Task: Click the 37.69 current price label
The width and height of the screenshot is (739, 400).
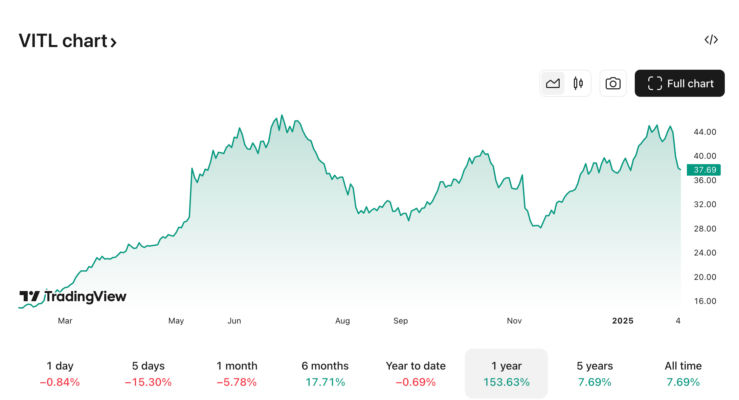Action: point(705,169)
